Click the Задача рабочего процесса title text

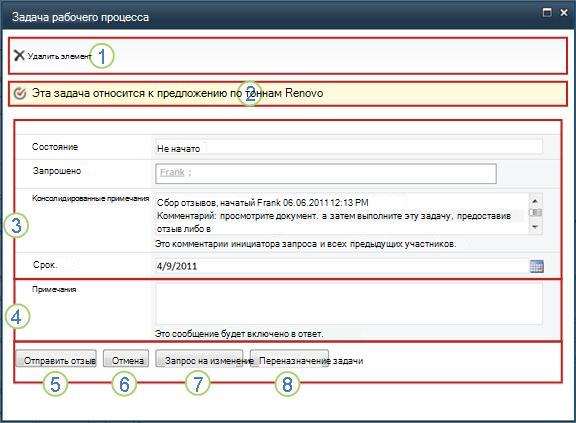80,17
